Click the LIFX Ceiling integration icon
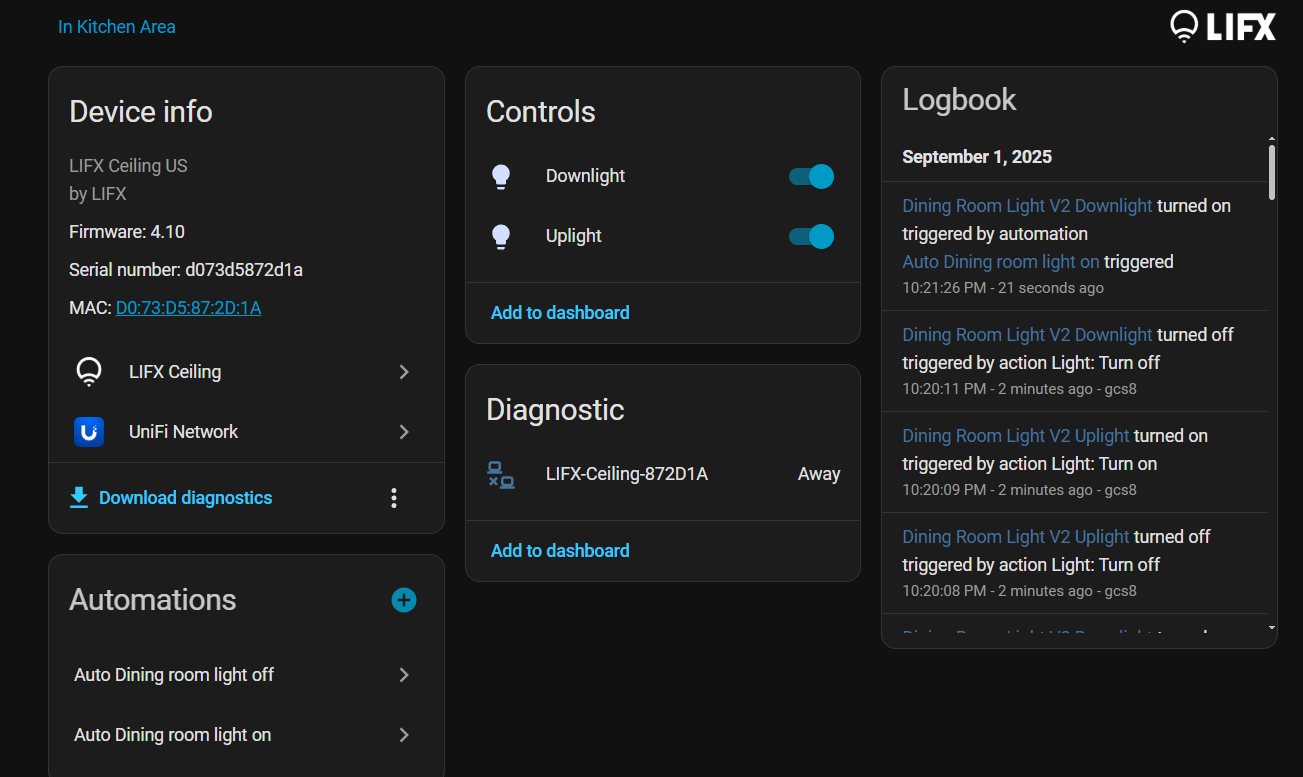Screen dimensions: 1303x777 tap(89, 372)
